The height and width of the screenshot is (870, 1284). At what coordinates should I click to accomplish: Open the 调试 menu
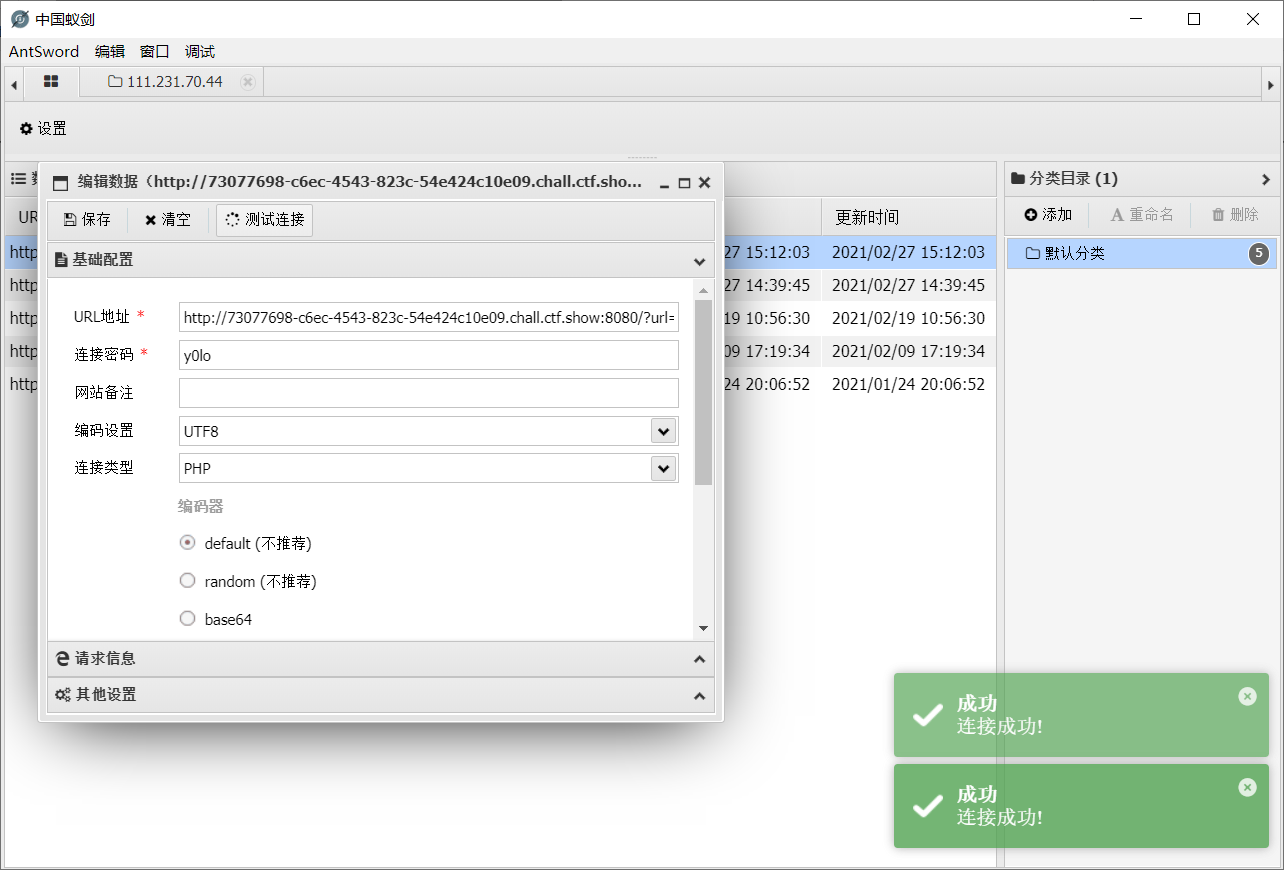[x=200, y=51]
